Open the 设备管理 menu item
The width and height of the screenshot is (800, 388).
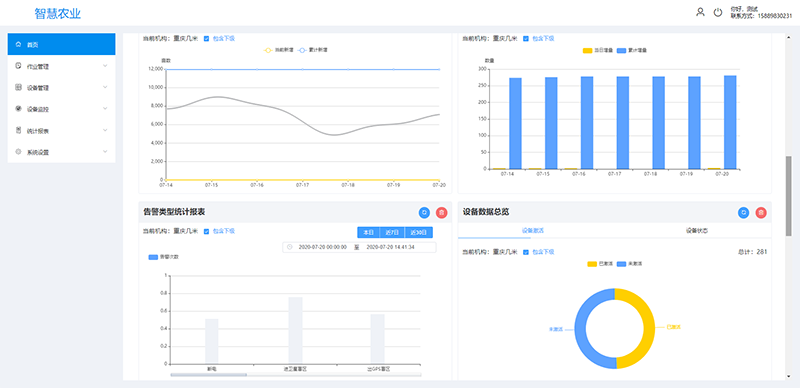pyautogui.click(x=61, y=87)
